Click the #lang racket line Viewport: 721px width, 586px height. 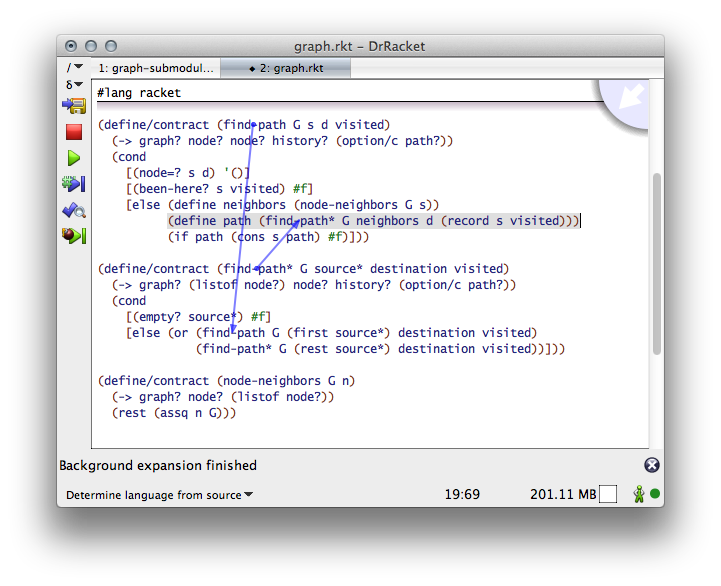(x=140, y=93)
